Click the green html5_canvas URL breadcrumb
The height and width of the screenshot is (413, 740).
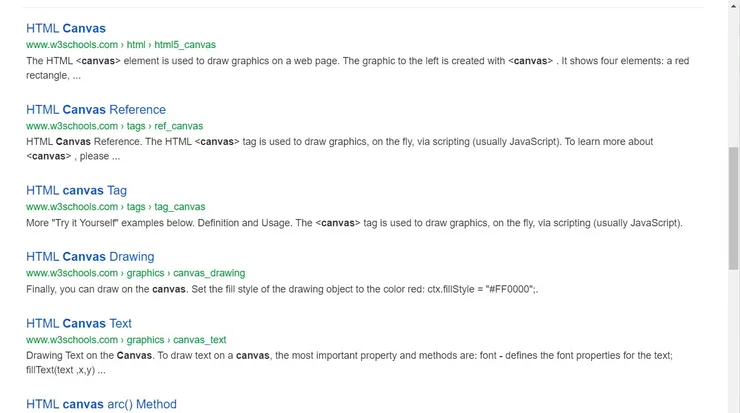[185, 45]
